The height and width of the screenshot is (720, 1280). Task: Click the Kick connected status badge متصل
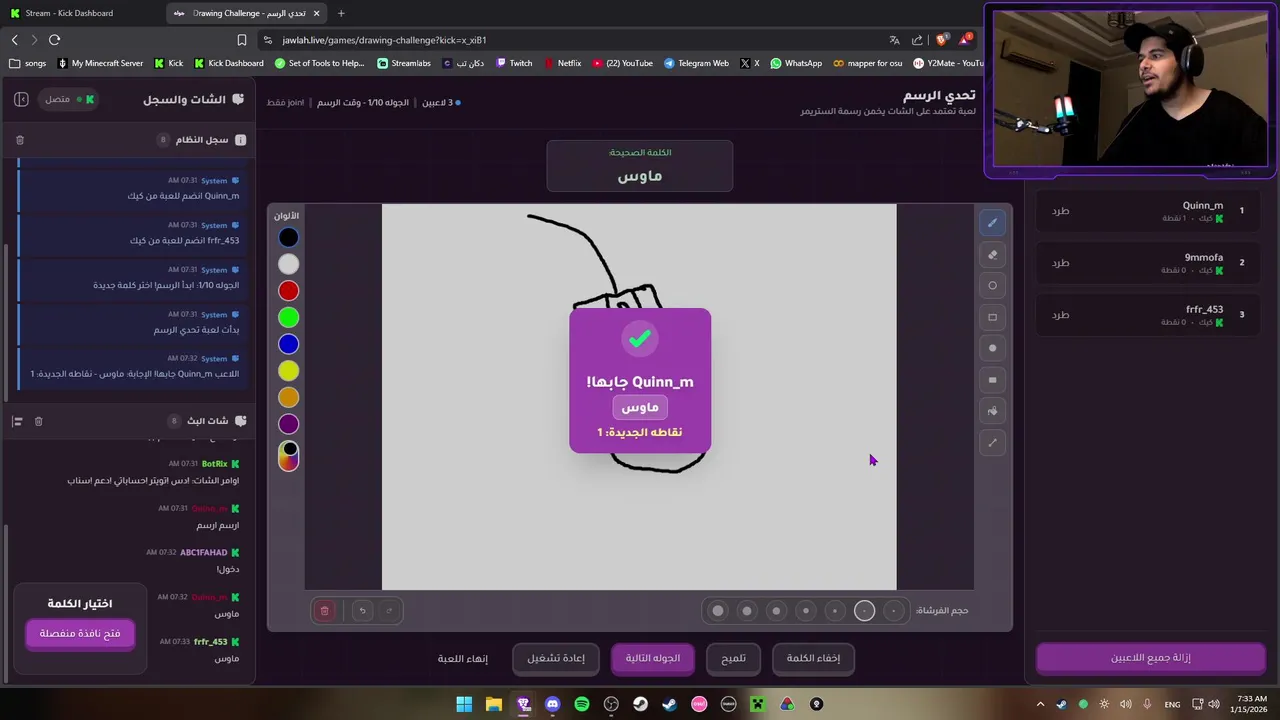(x=69, y=99)
